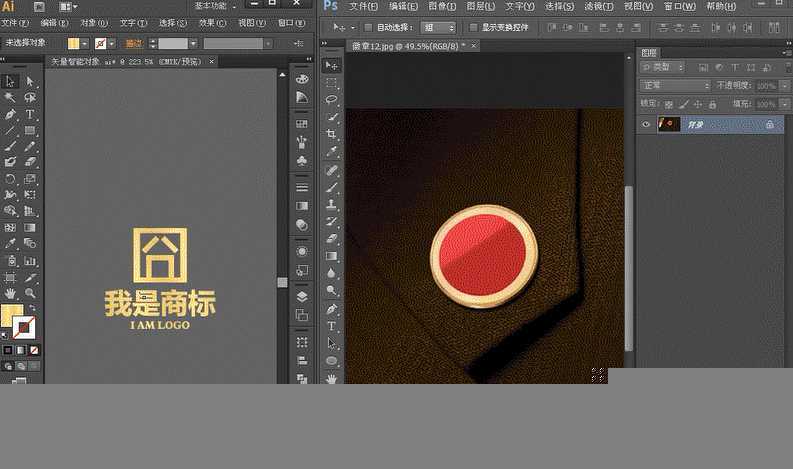Image resolution: width=793 pixels, height=469 pixels.
Task: Open Photoshop layer opacity dropdown arrow
Action: coord(784,86)
